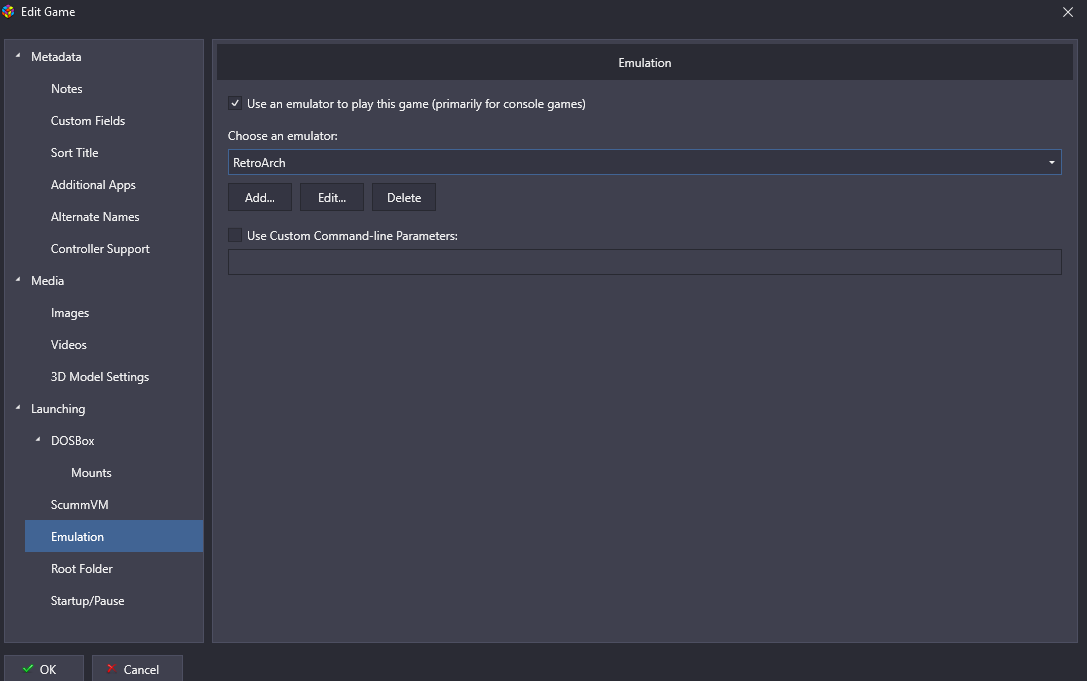Confirm changes with the OK button
The height and width of the screenshot is (681, 1087).
(44, 669)
